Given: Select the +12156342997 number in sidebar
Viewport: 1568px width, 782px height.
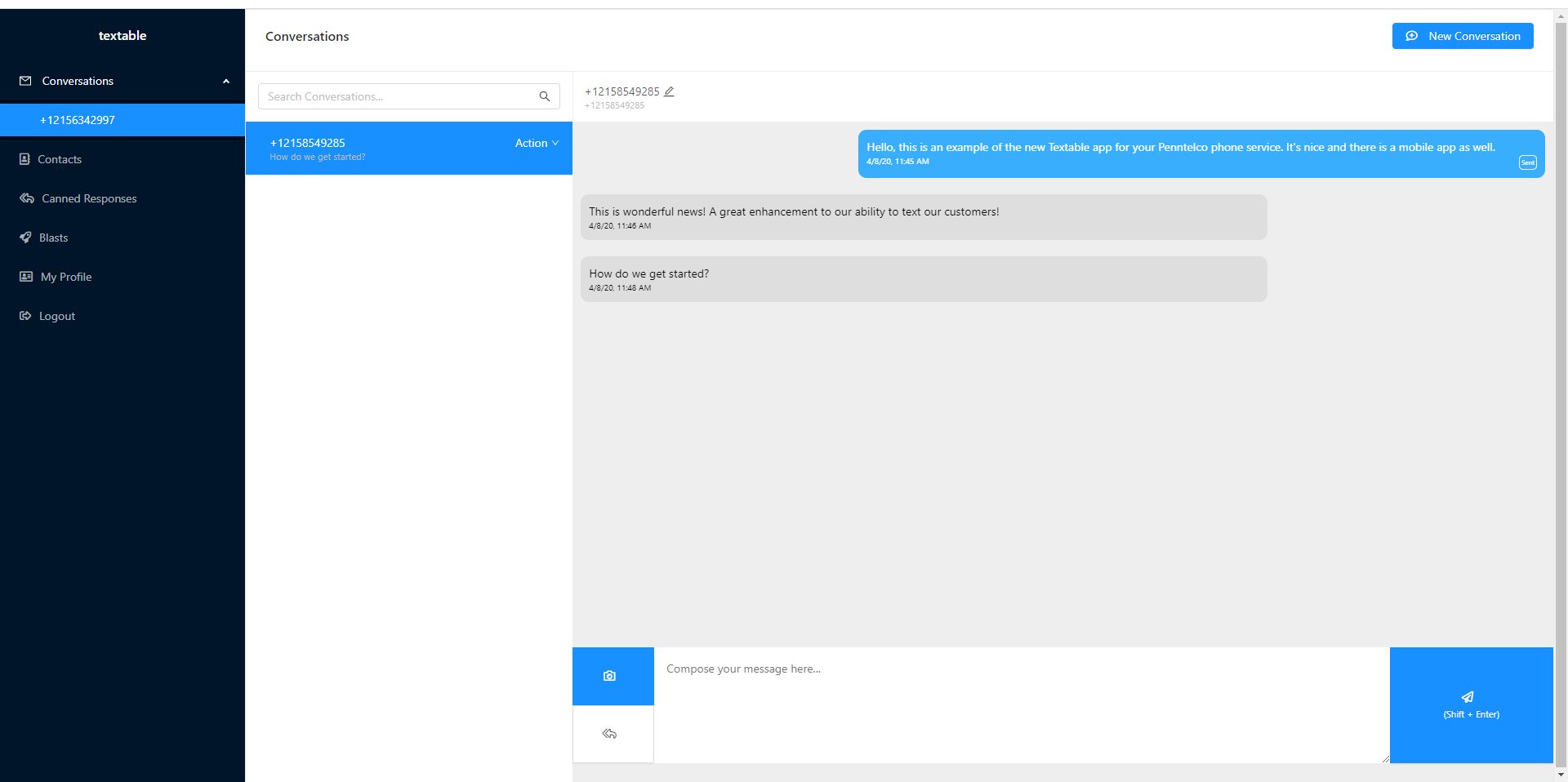Looking at the screenshot, I should click(78, 120).
